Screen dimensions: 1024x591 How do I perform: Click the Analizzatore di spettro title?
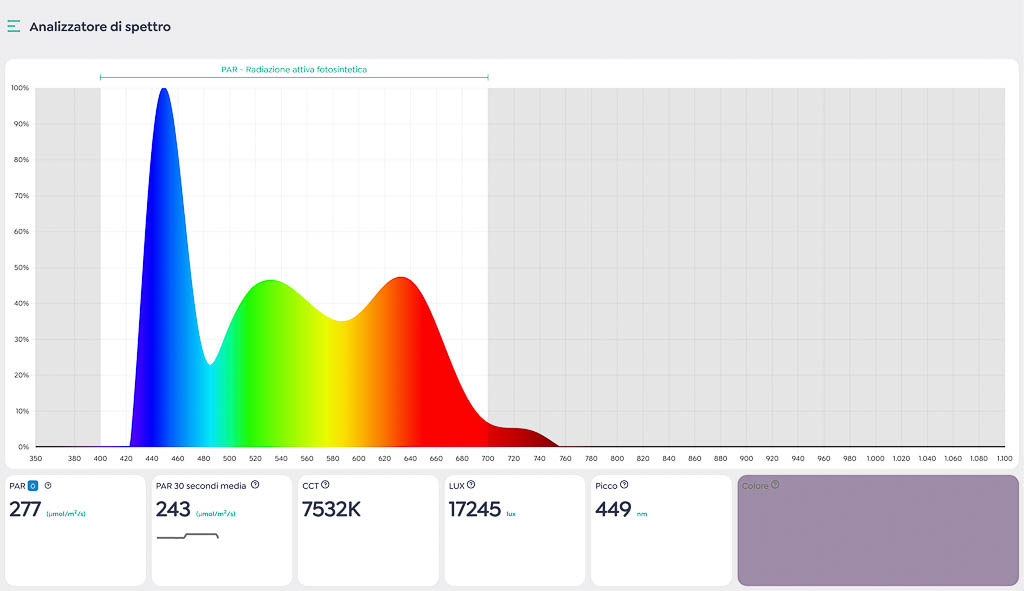click(x=100, y=27)
